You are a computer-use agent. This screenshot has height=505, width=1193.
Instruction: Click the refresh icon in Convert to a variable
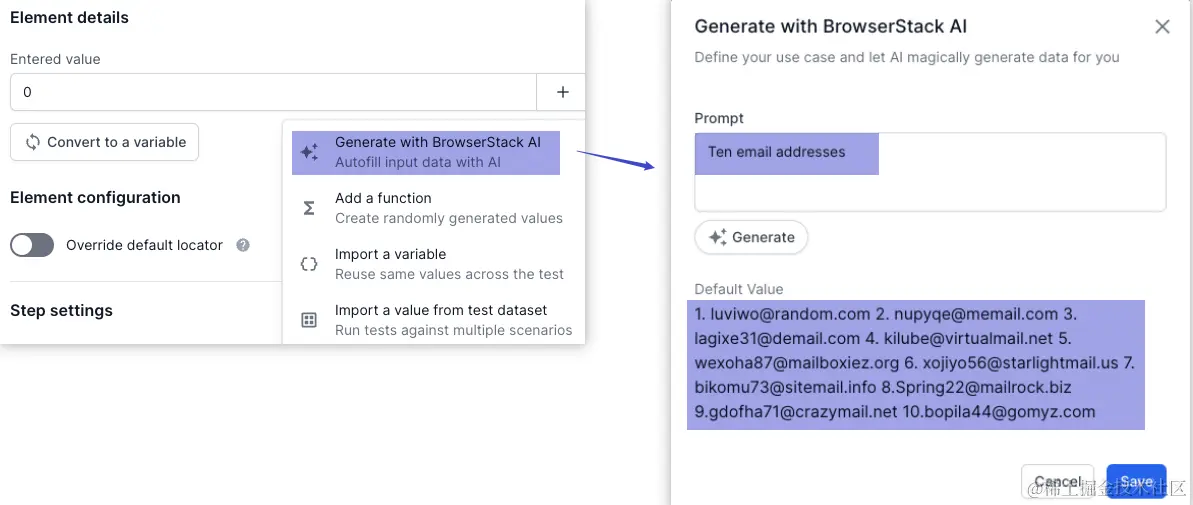(33, 142)
